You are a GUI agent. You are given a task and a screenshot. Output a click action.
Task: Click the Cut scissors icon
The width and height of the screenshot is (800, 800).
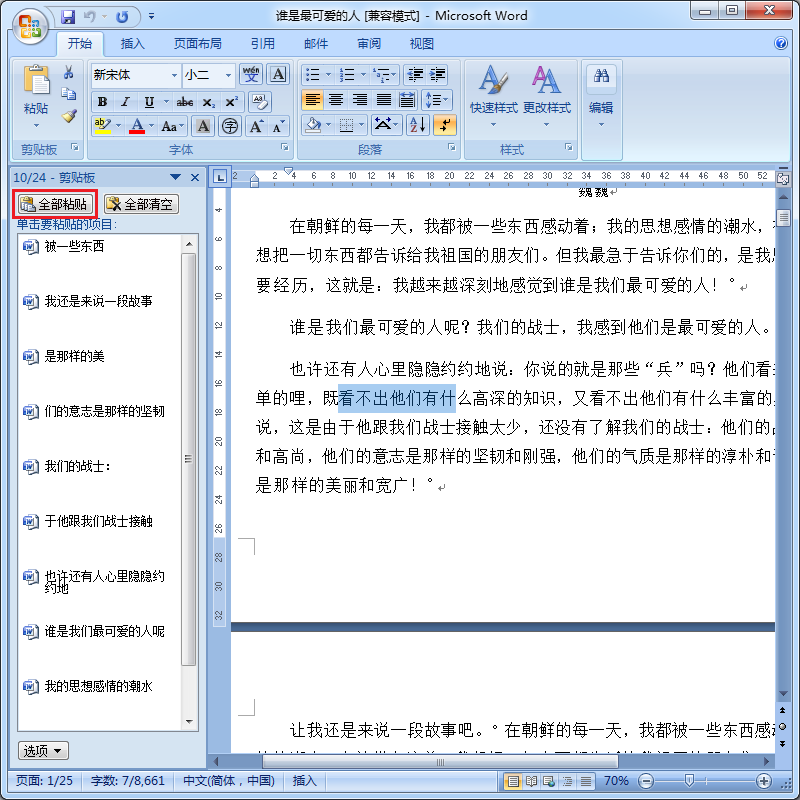coord(68,72)
